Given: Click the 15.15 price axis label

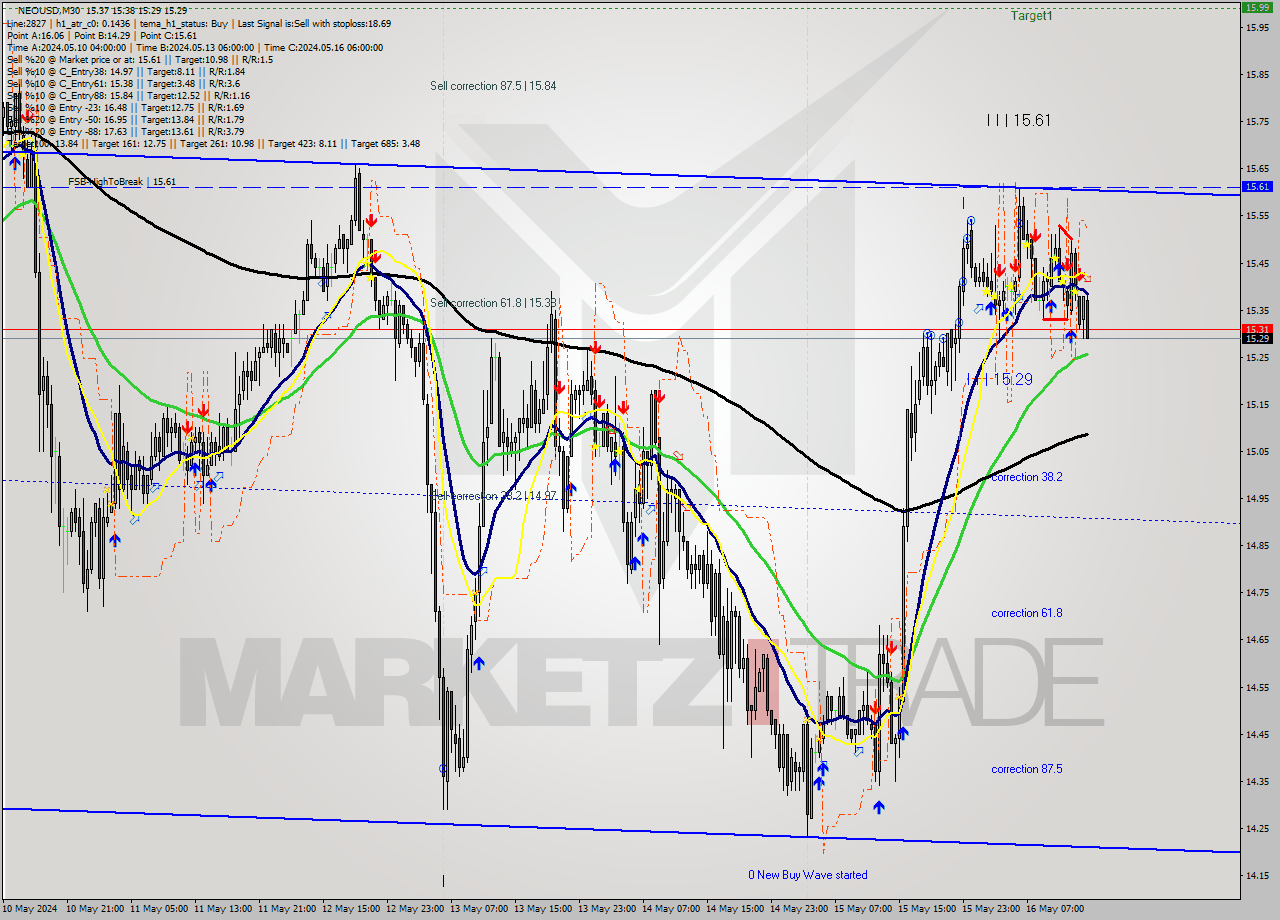Looking at the screenshot, I should (x=1257, y=404).
